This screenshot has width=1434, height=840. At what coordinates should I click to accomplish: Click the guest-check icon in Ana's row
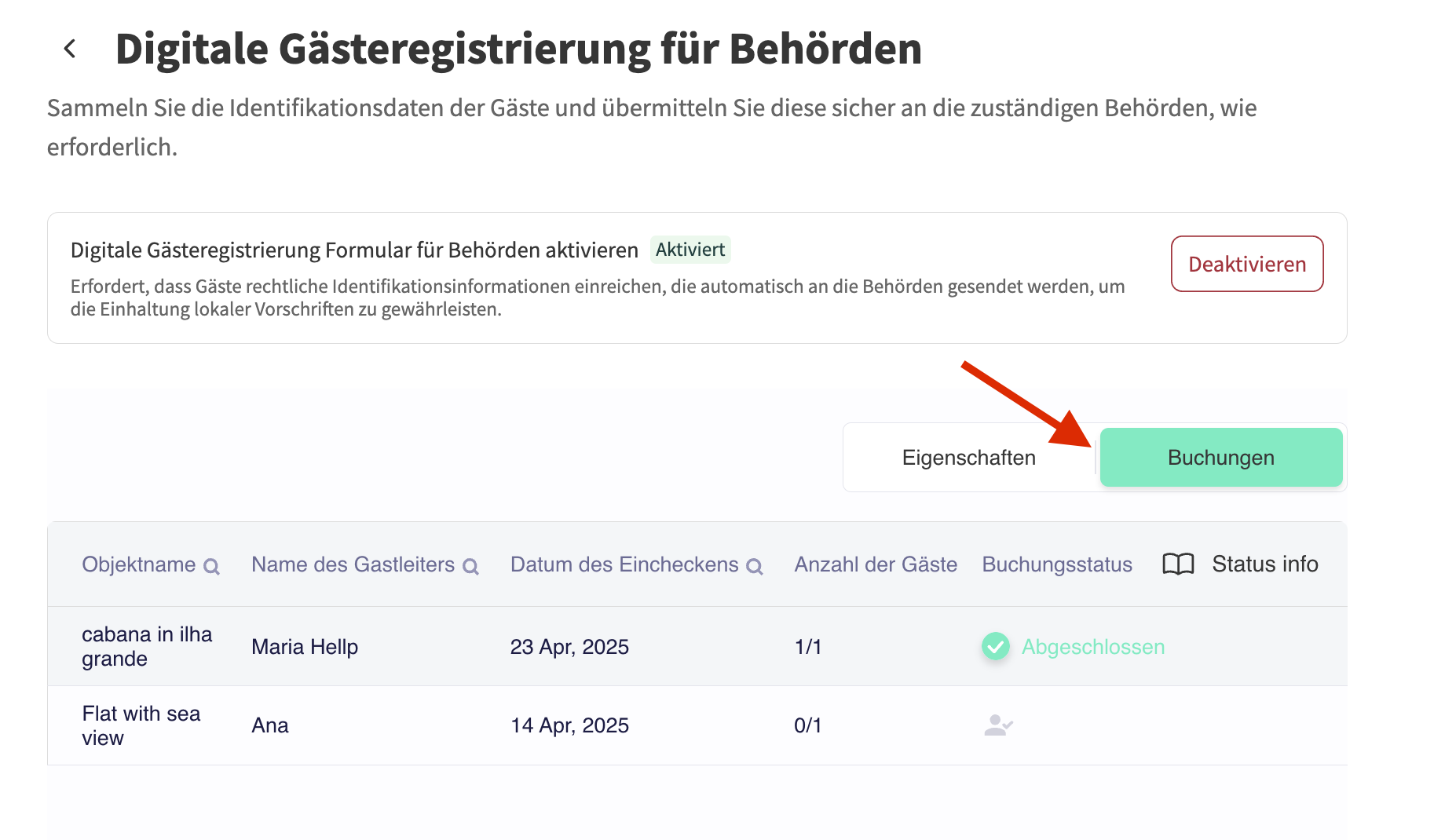coord(997,725)
